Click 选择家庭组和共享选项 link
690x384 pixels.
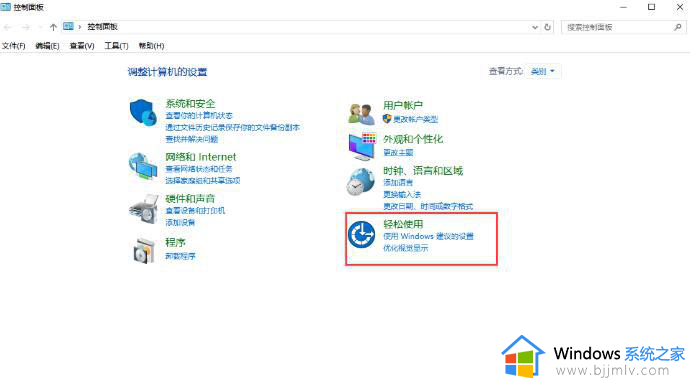point(202,180)
